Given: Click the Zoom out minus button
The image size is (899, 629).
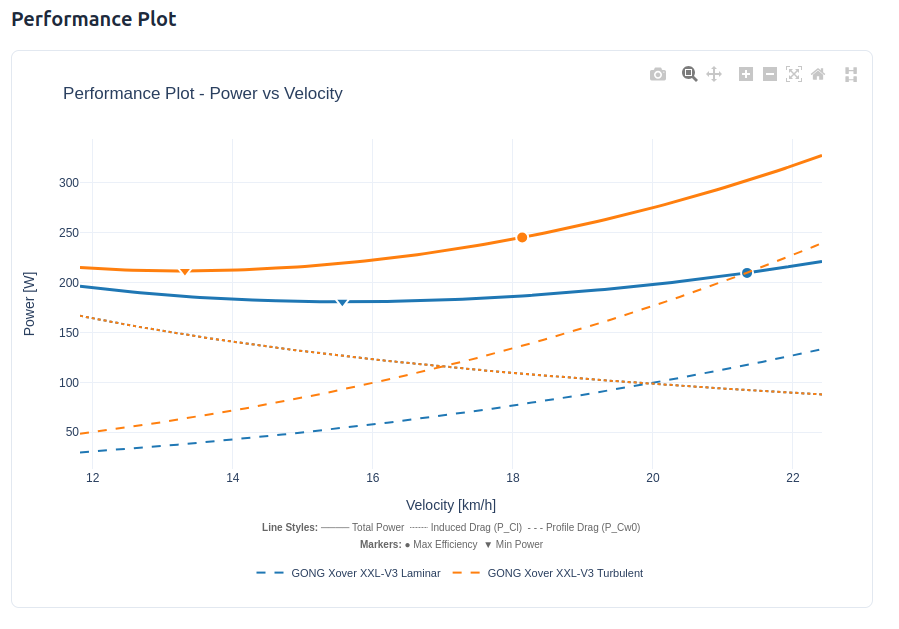Looking at the screenshot, I should [x=770, y=74].
